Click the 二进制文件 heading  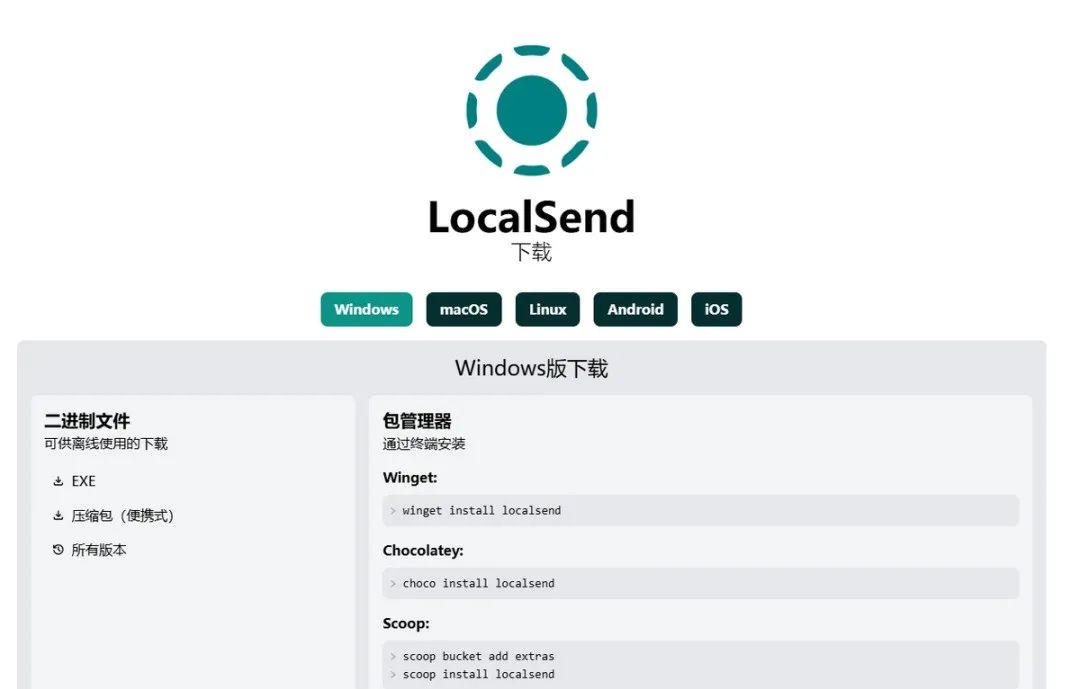[87, 421]
